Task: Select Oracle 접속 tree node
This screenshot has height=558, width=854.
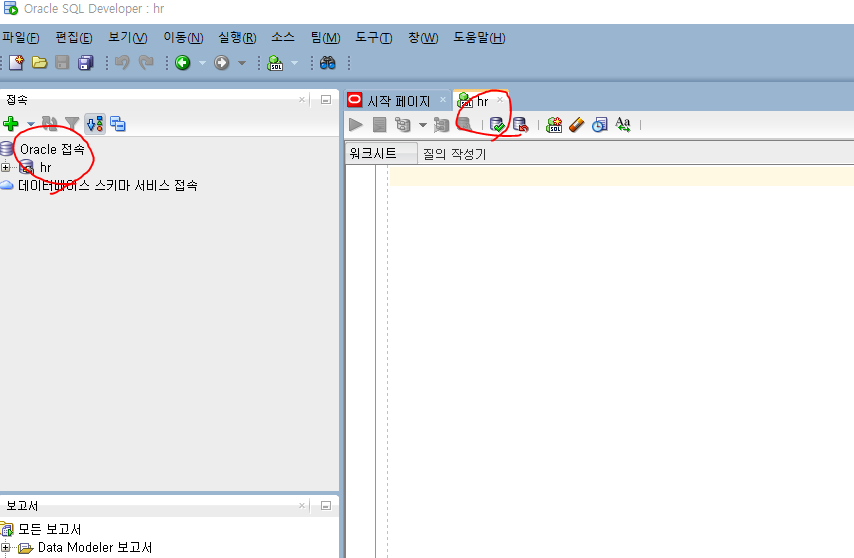Action: (x=52, y=149)
